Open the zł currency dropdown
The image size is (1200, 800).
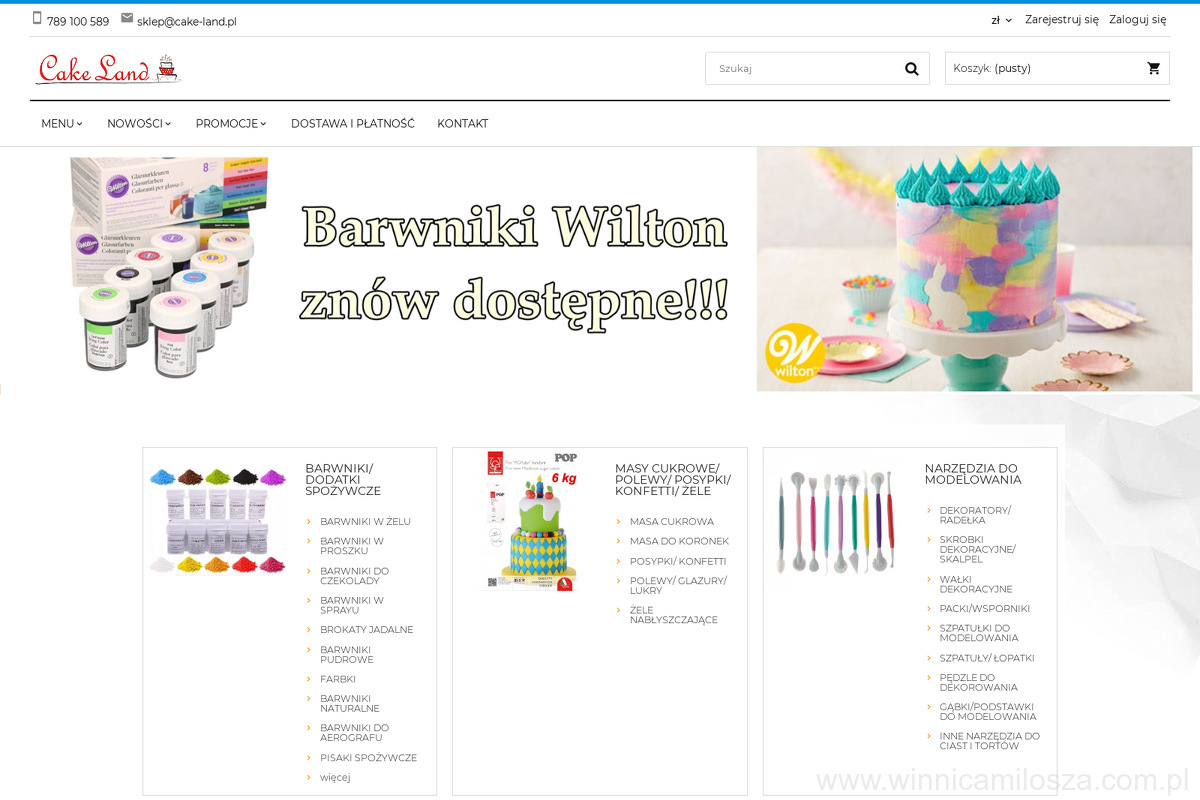1001,20
